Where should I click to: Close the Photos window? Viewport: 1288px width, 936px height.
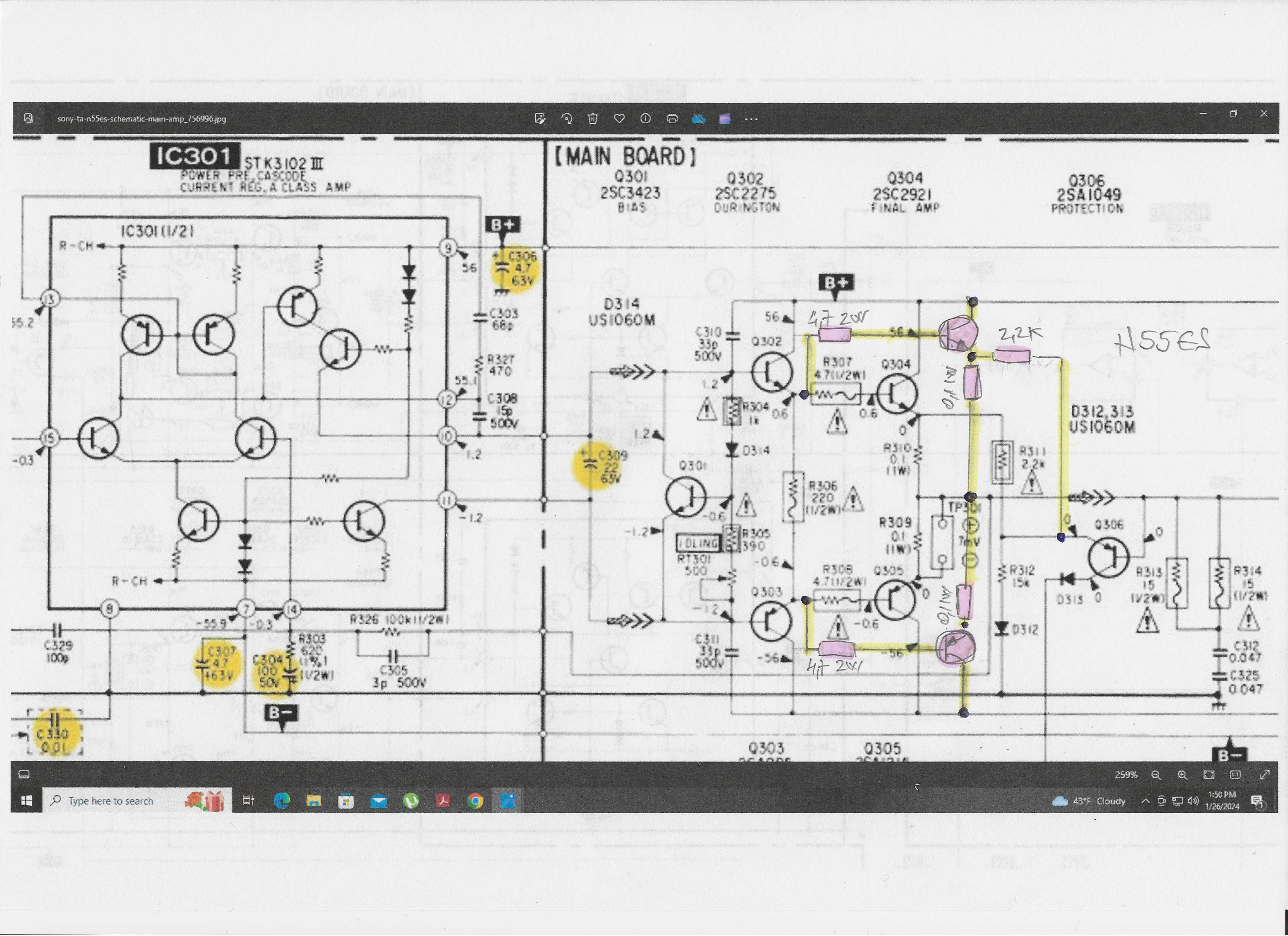(1264, 113)
